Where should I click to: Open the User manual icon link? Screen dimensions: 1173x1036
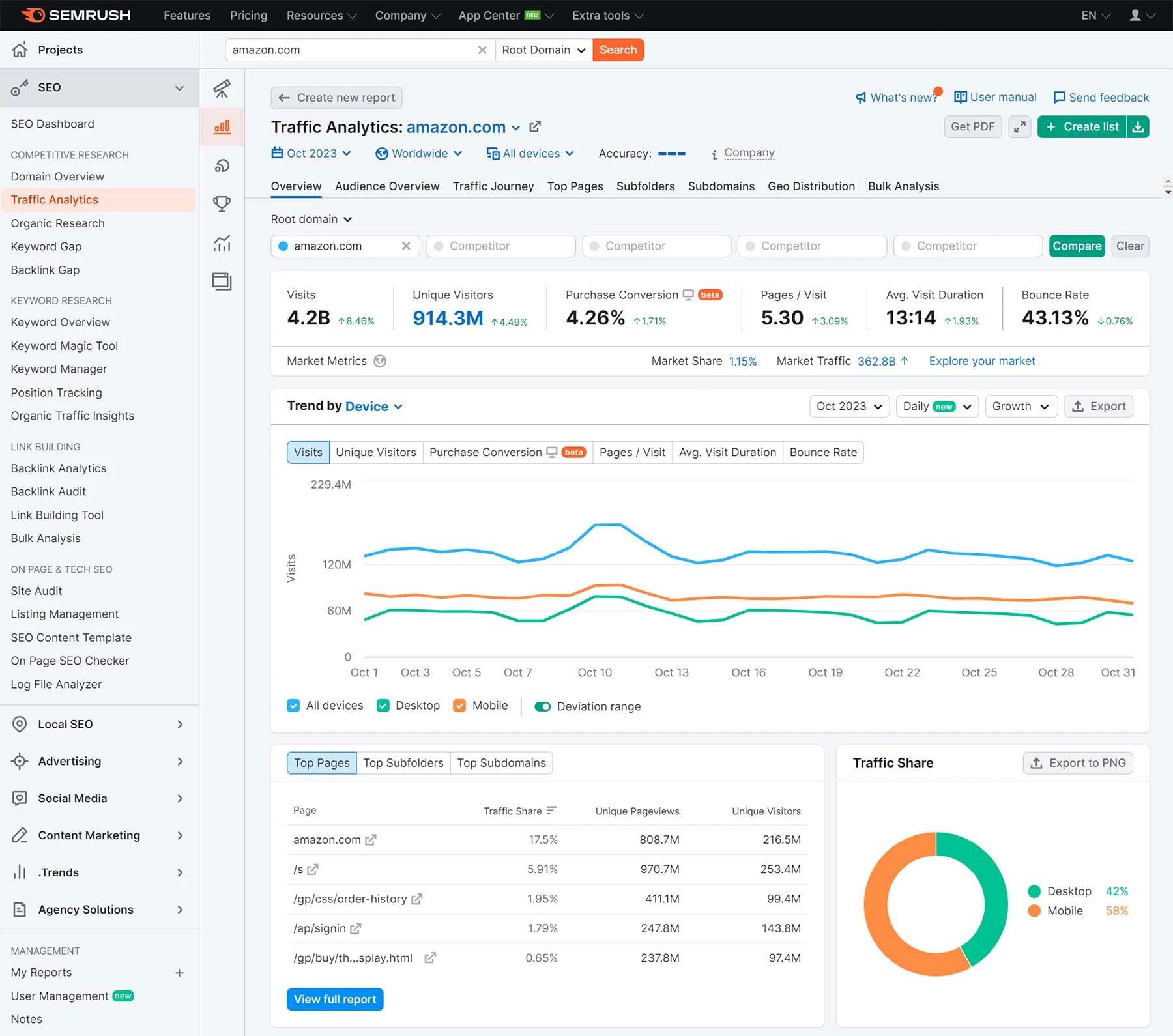click(x=960, y=96)
